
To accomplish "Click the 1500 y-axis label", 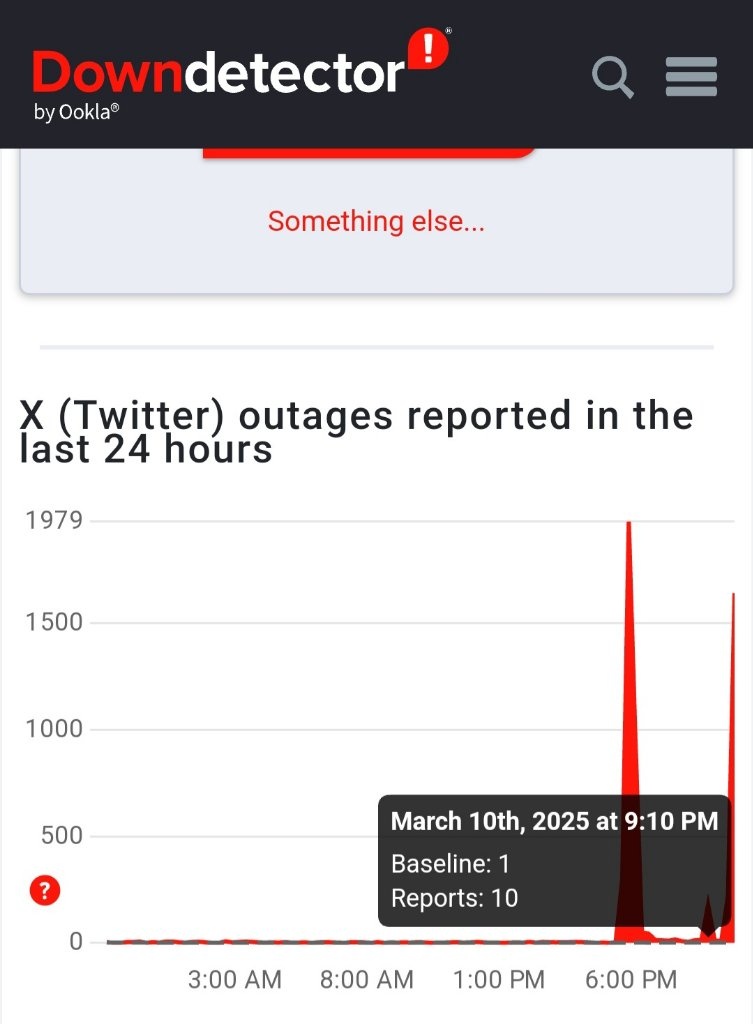I will pos(54,622).
